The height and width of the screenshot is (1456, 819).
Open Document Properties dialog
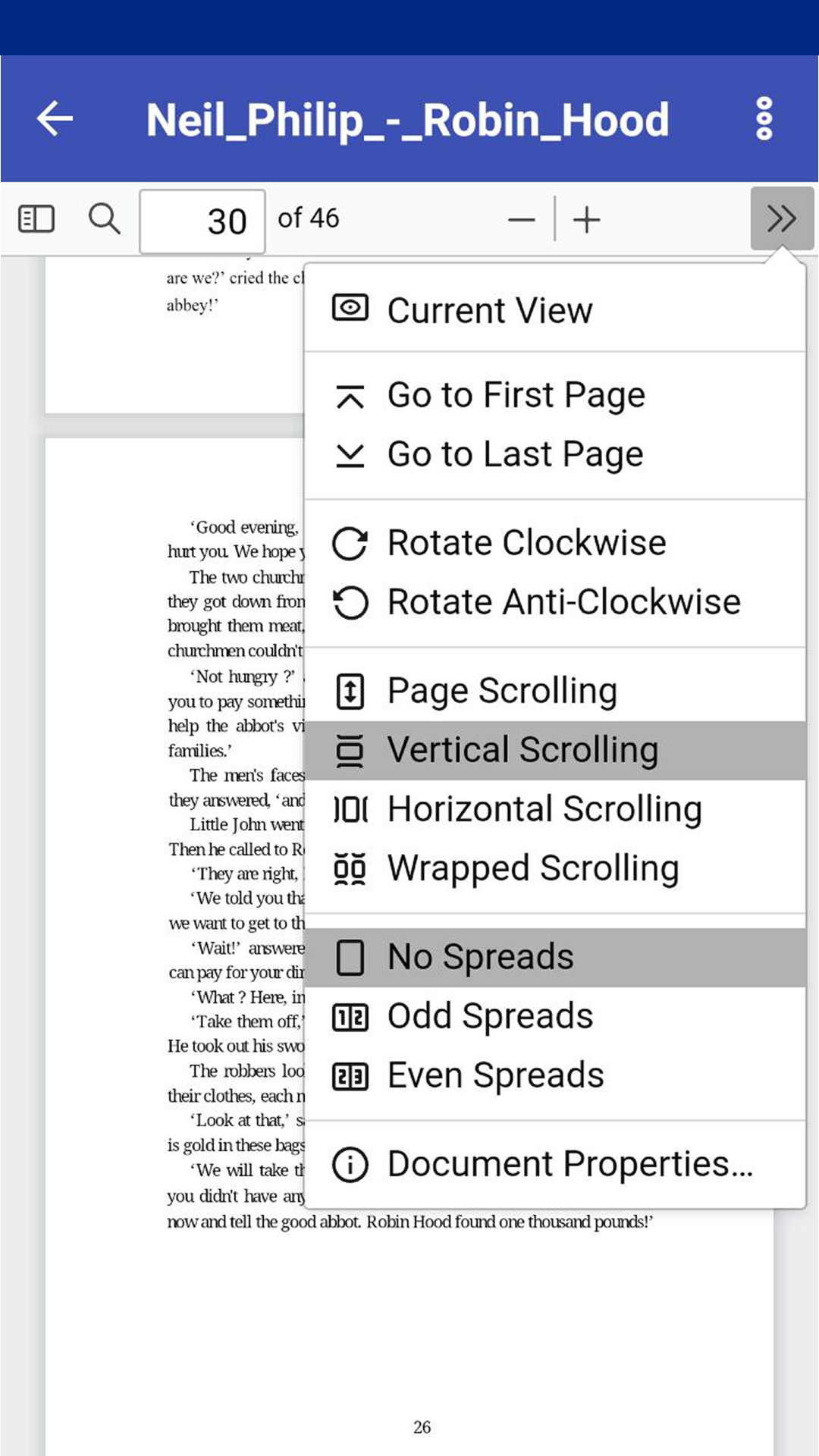(x=555, y=1164)
